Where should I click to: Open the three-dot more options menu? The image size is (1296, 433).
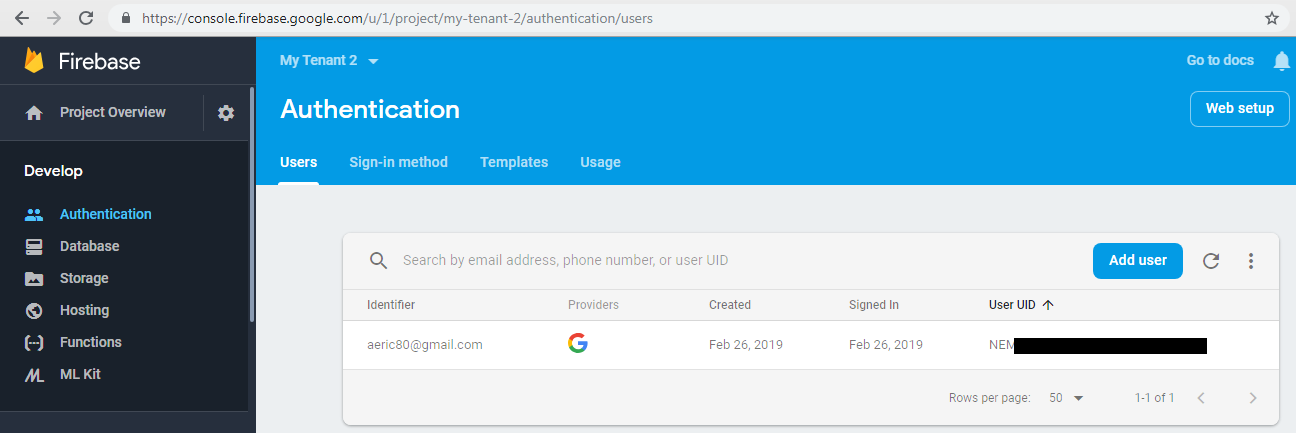point(1250,261)
